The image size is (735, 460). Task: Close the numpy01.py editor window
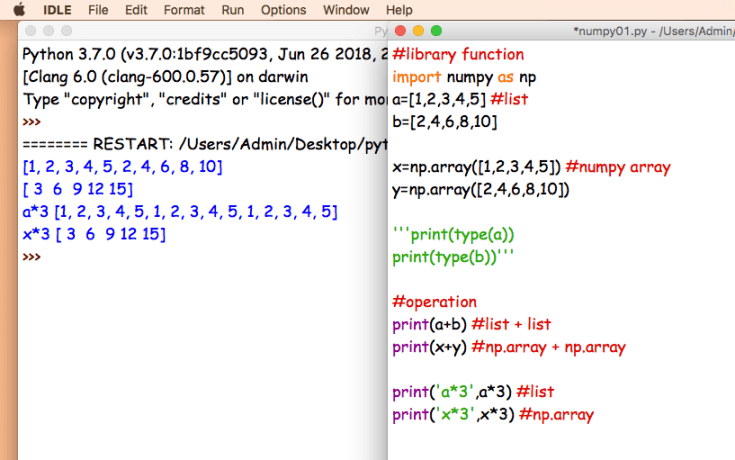coord(400,32)
